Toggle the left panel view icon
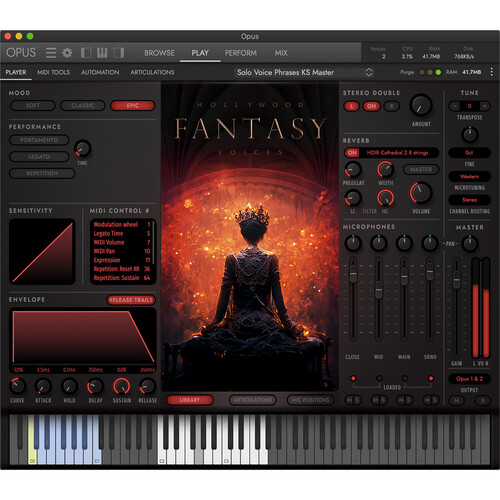 [x=86, y=53]
